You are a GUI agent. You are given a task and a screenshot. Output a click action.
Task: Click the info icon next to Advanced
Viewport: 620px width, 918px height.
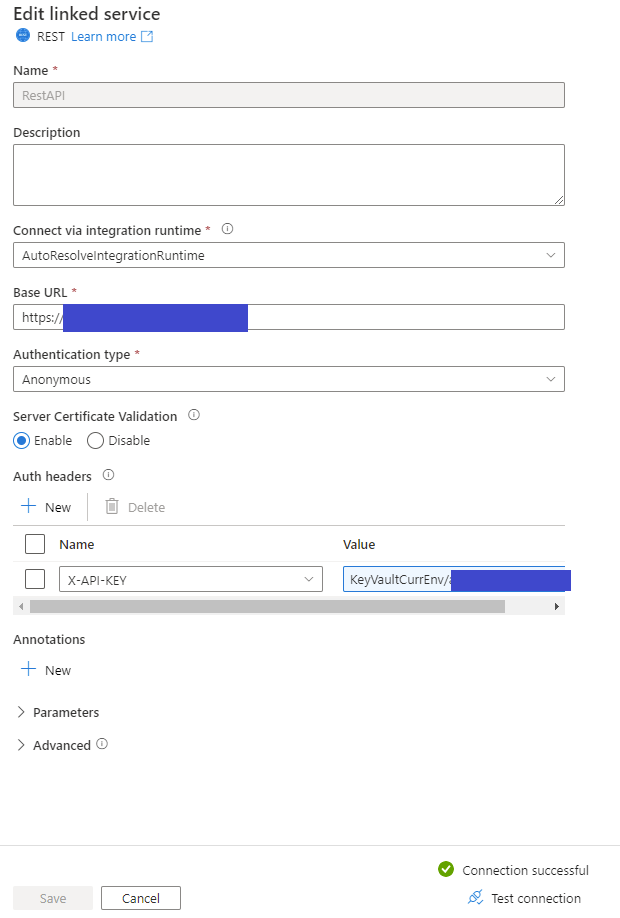(102, 744)
